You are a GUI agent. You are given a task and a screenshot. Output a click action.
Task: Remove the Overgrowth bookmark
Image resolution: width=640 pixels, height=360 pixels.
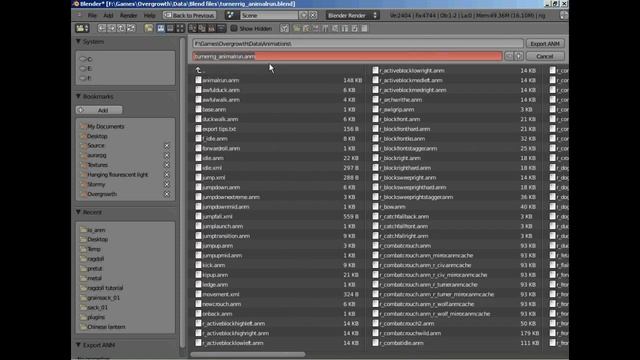tap(167, 194)
